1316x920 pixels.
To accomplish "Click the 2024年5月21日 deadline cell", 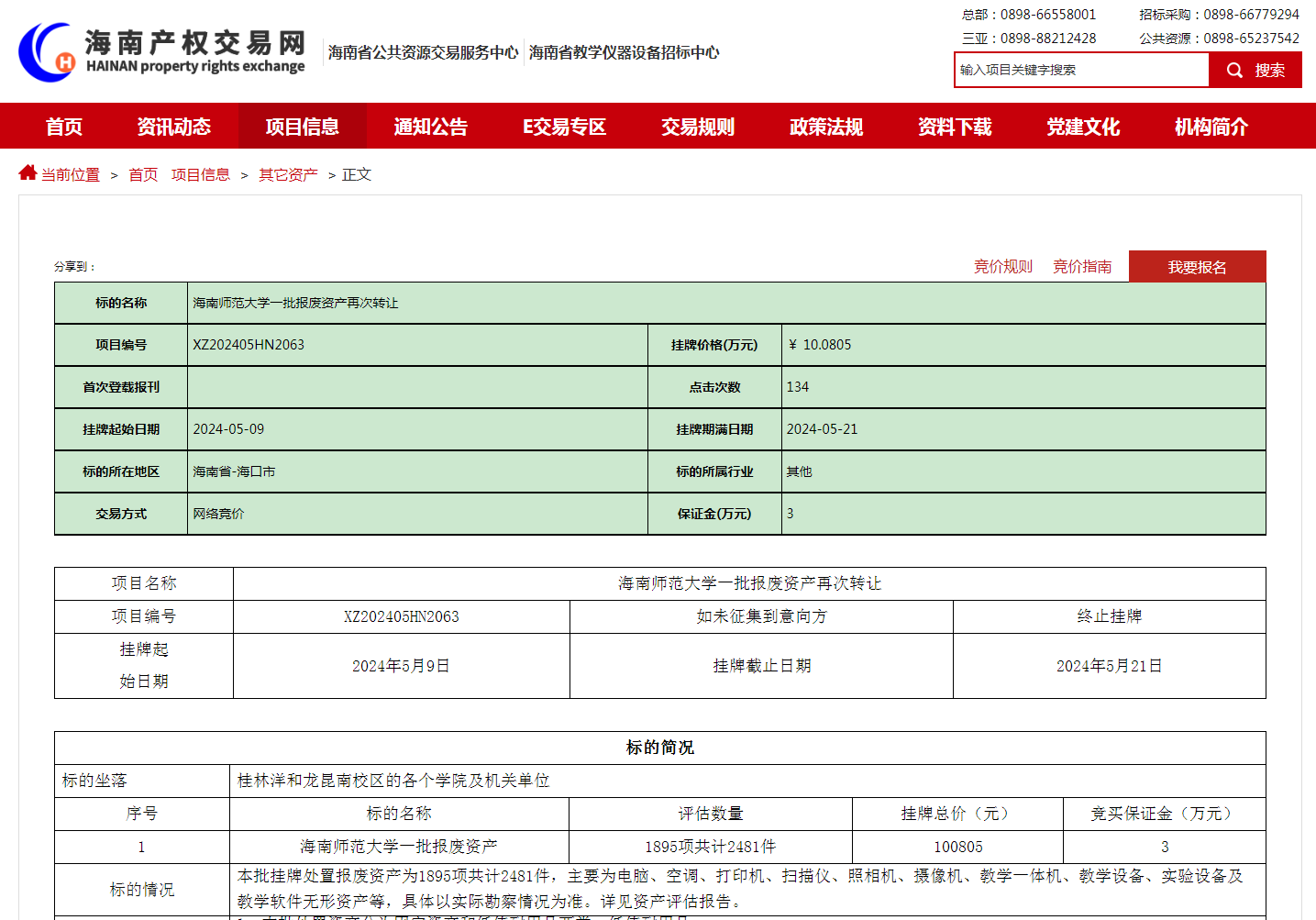I will pos(1110,666).
